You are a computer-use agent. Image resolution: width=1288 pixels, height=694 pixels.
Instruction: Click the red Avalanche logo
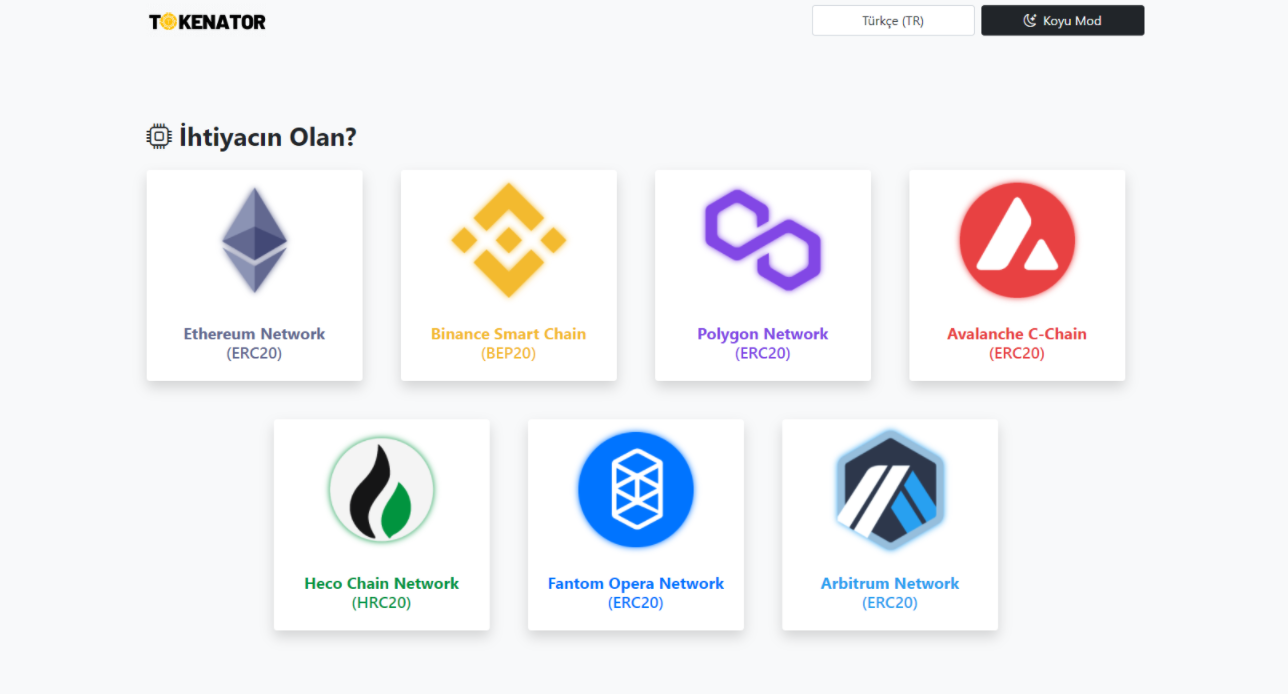[1017, 240]
